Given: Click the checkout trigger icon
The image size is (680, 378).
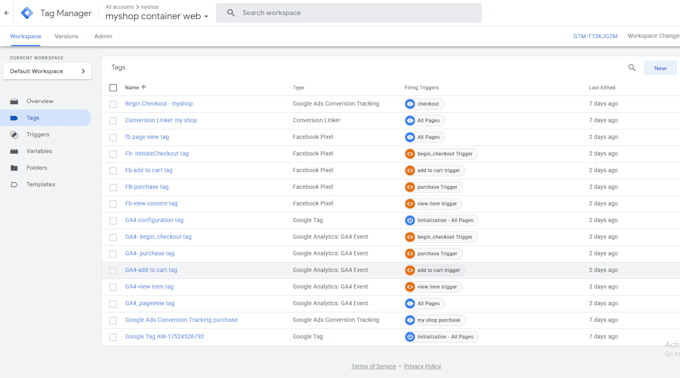Looking at the screenshot, I should pos(410,104).
